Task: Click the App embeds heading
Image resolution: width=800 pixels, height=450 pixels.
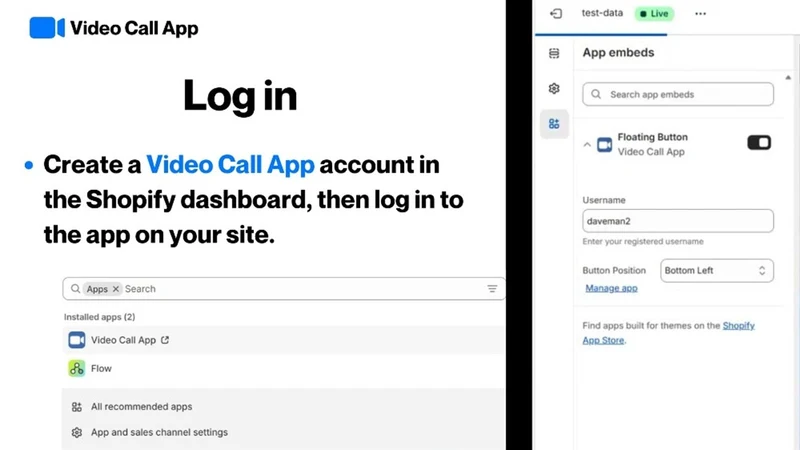Action: (618, 53)
